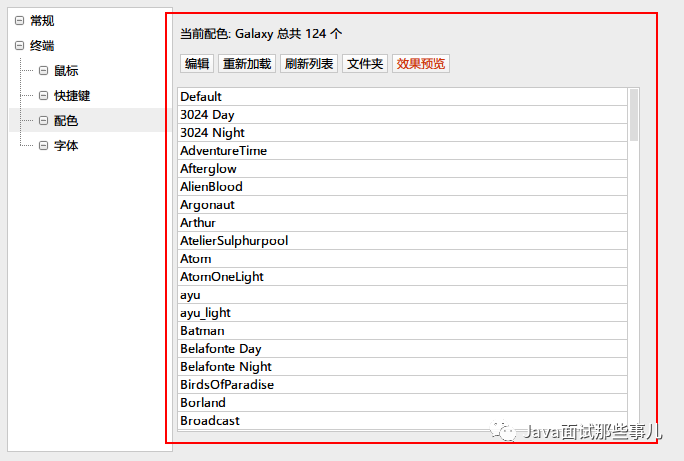
Task: Toggle the expander beside 鼠标
Action: [43, 70]
